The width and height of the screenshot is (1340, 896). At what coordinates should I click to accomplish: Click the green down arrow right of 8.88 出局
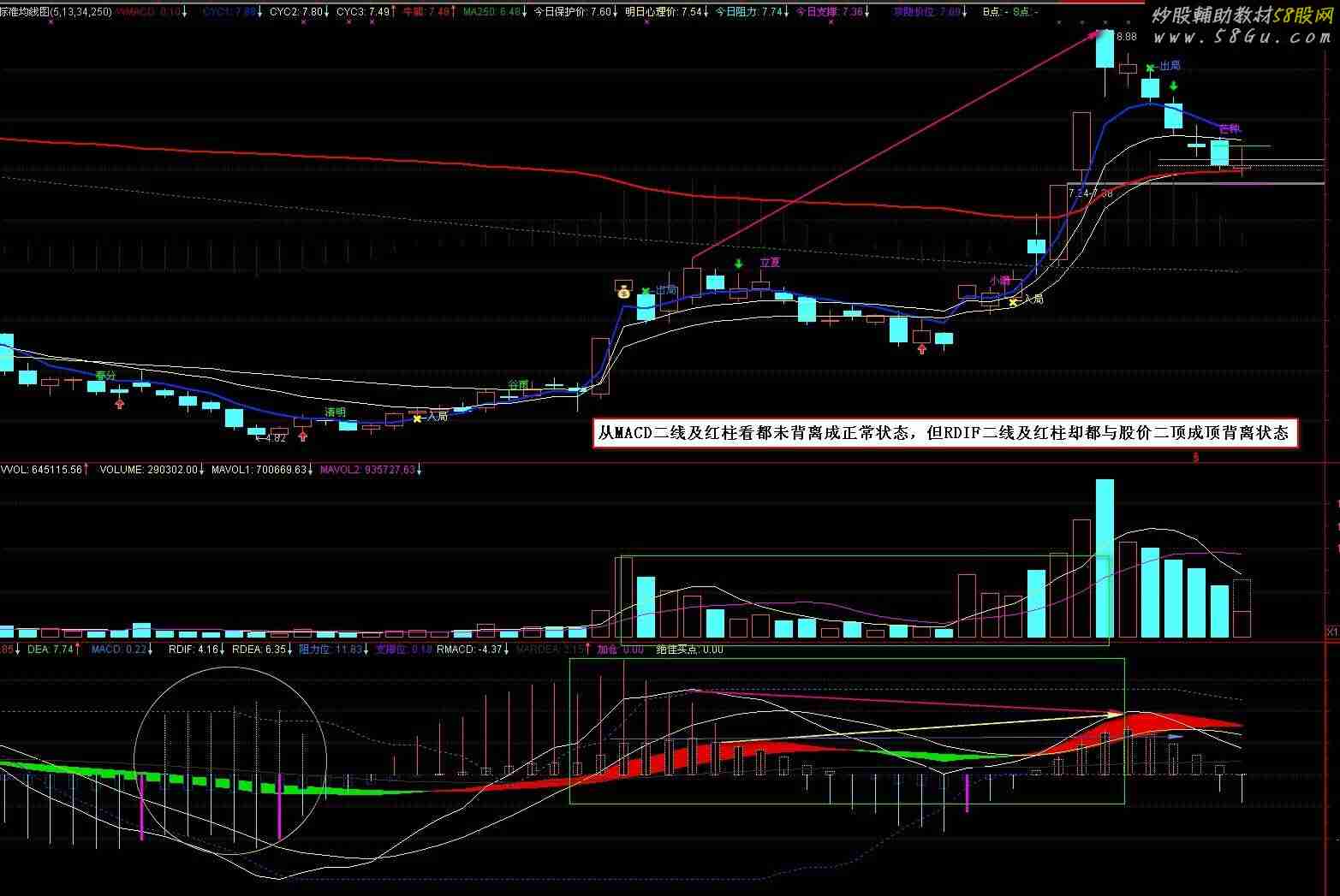(1174, 86)
